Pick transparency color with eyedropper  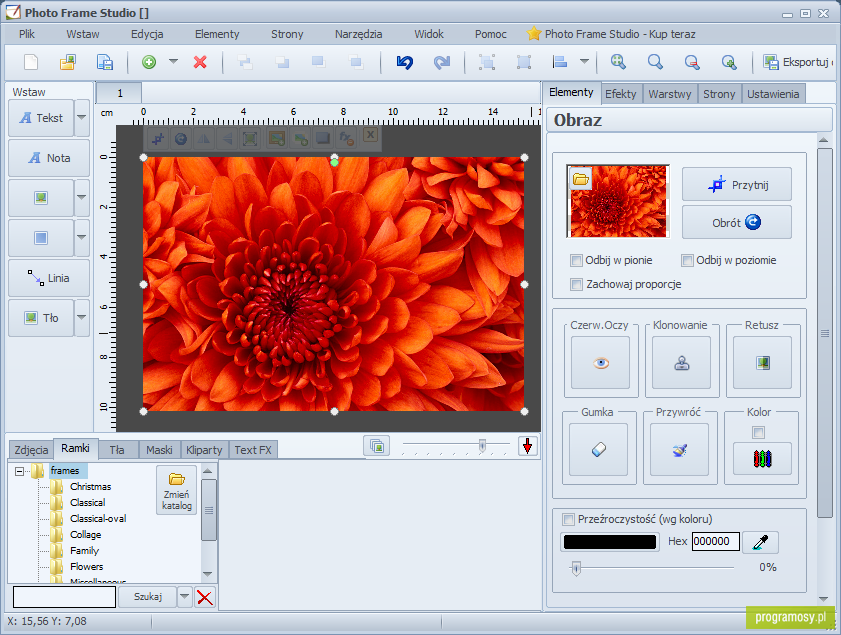760,542
